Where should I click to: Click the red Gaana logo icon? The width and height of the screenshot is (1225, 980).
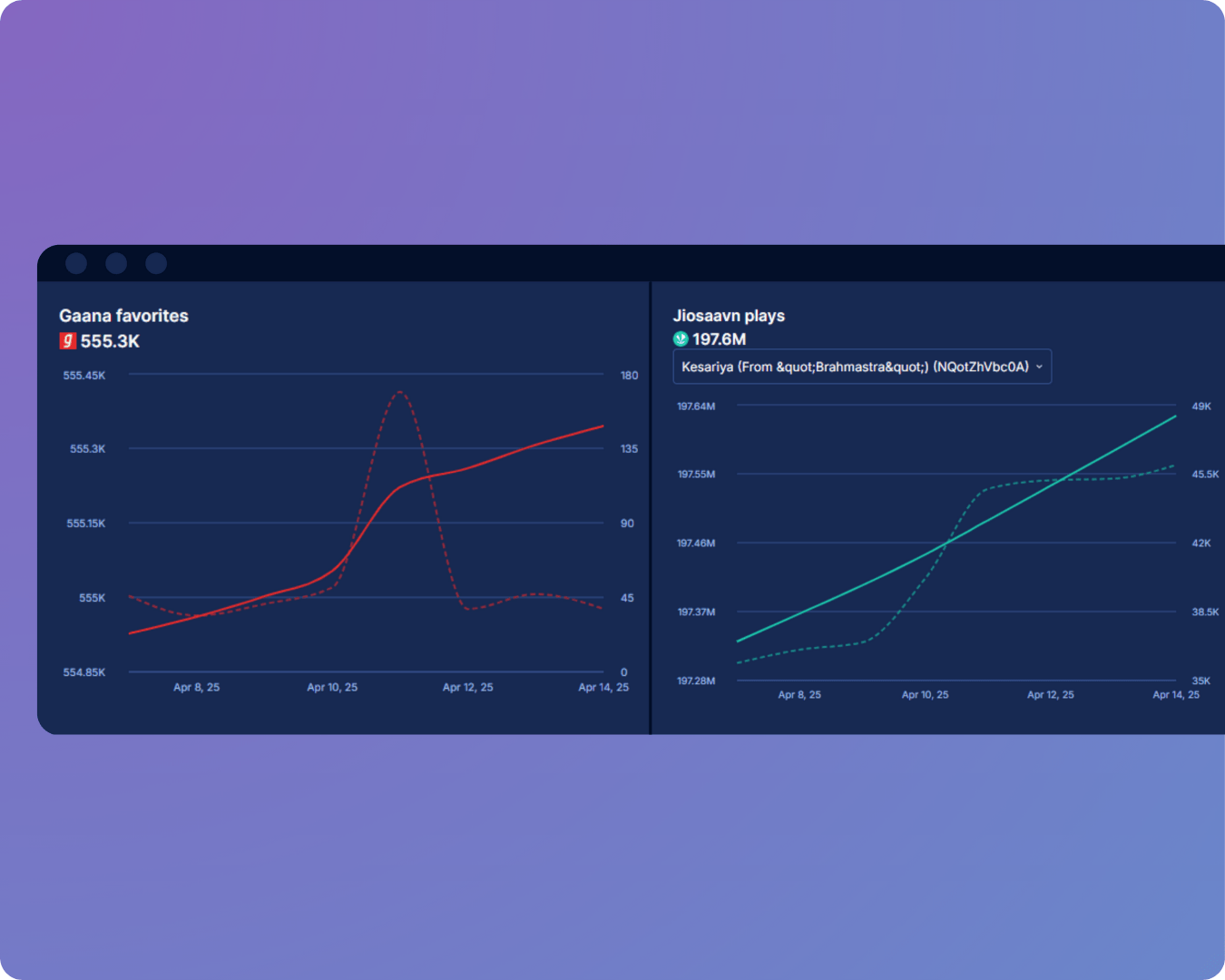(68, 341)
